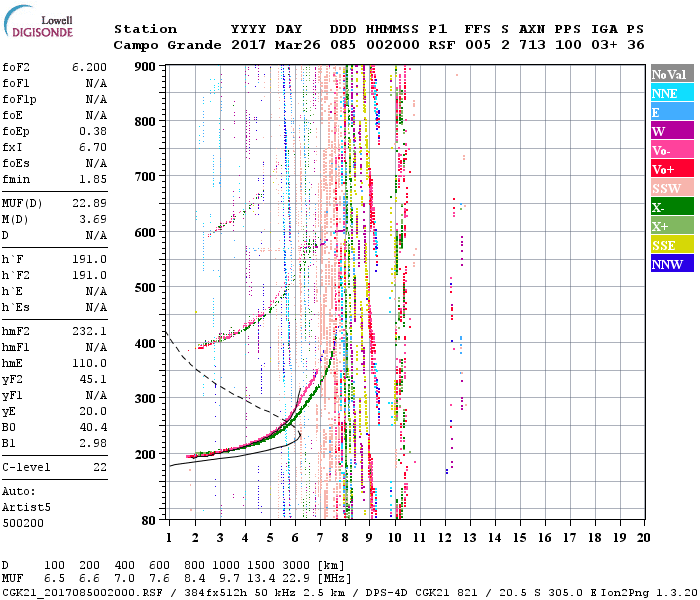Click the SSW salmon legend swatch
The height and width of the screenshot is (600, 700).
pos(672,188)
